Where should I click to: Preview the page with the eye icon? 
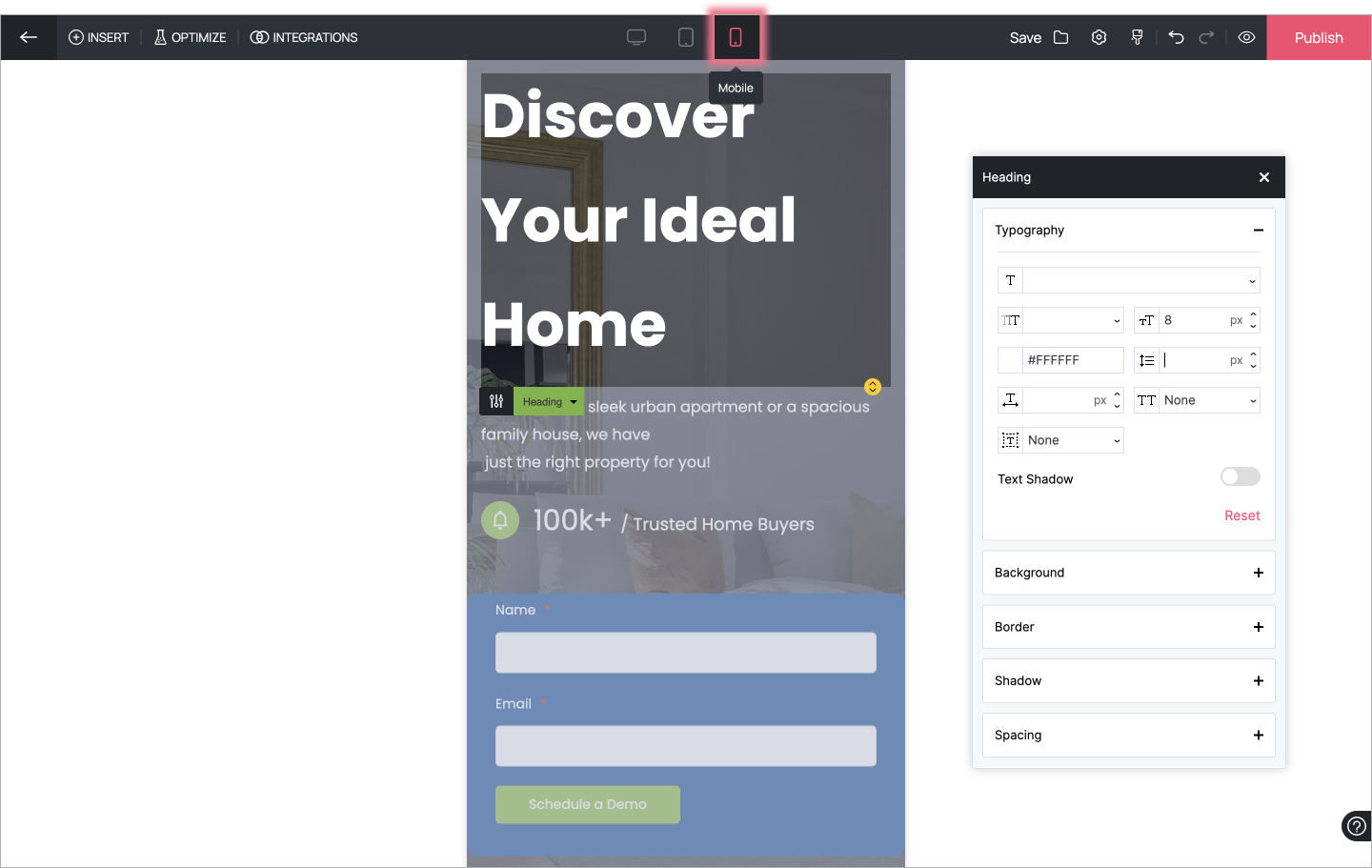pos(1246,37)
